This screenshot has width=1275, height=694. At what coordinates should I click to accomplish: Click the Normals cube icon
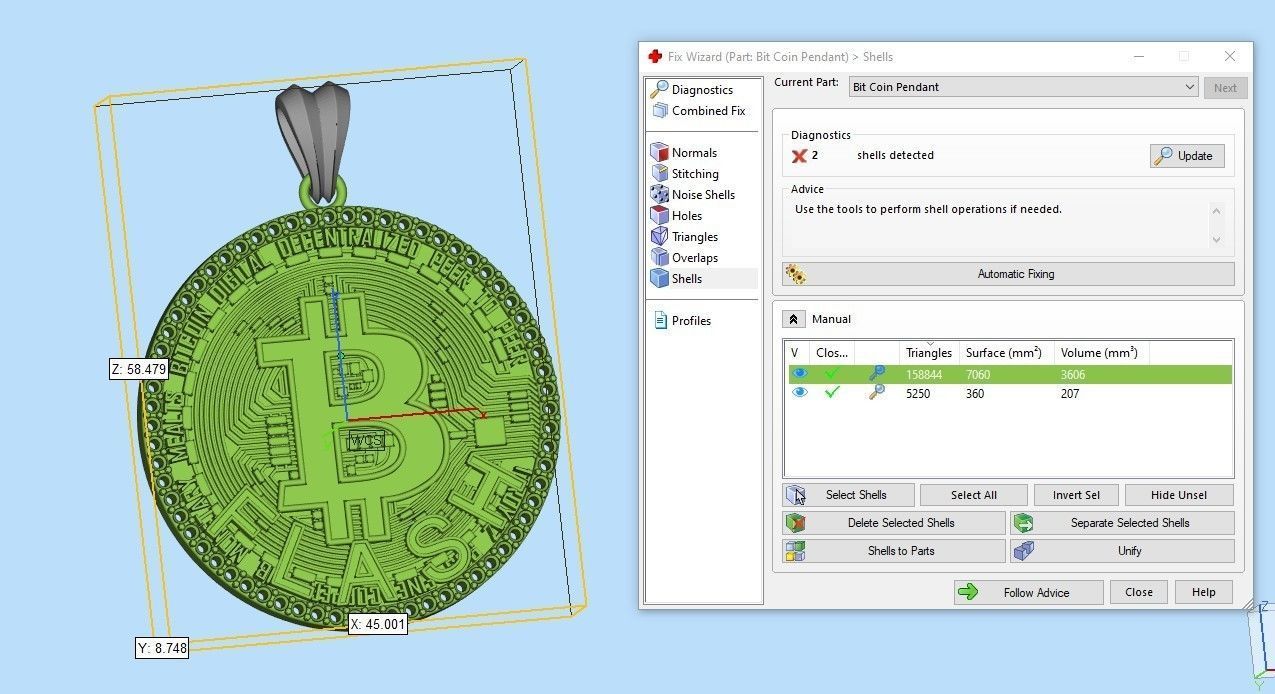pos(659,153)
